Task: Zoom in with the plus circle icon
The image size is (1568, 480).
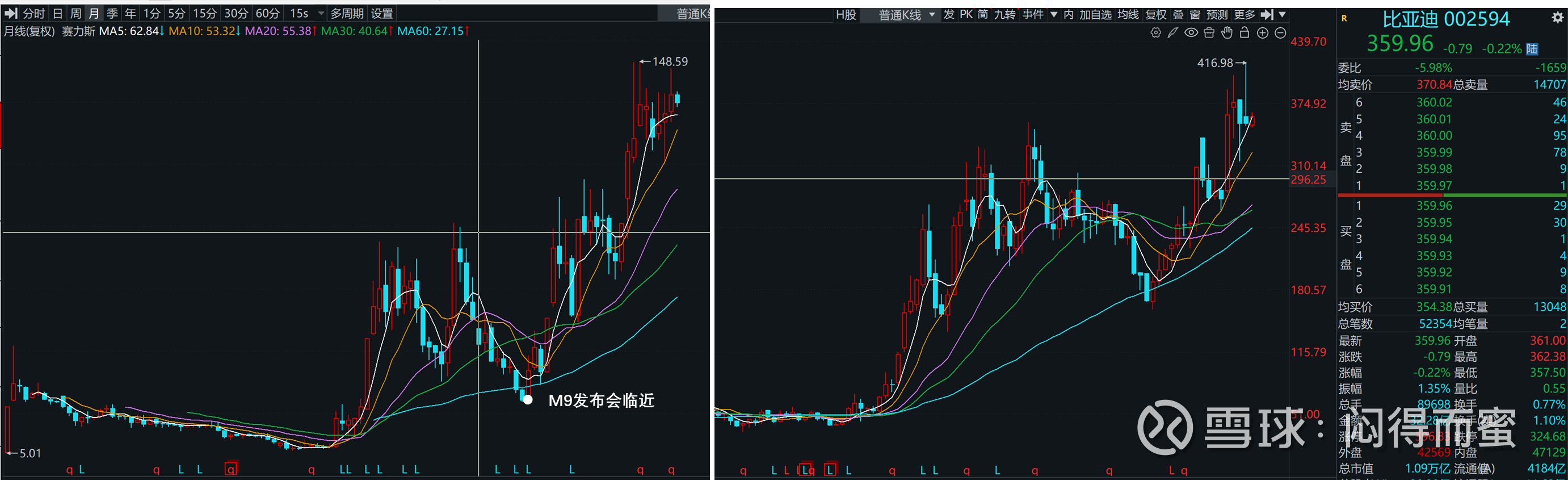Action: [1263, 33]
